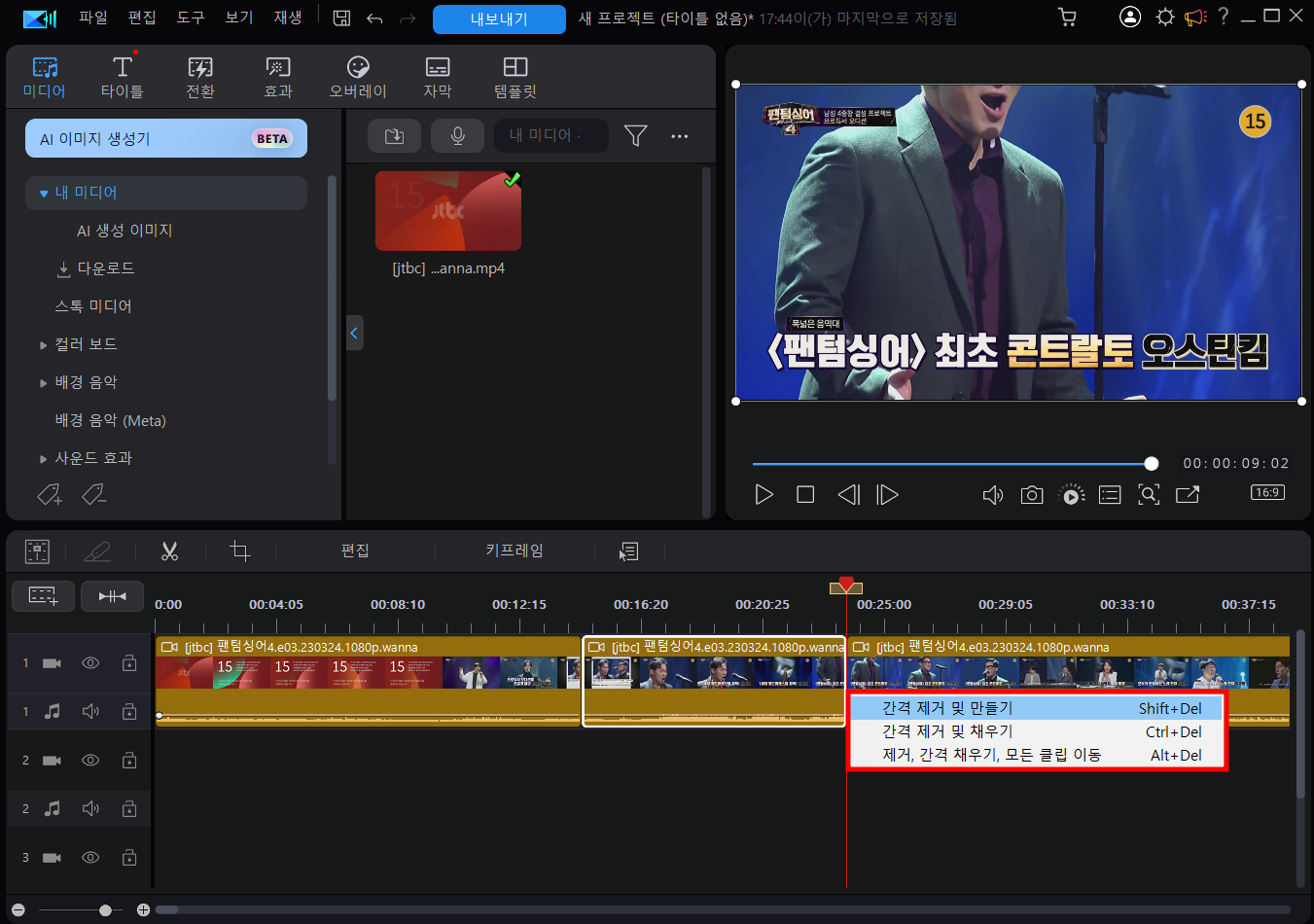Image resolution: width=1314 pixels, height=924 pixels.
Task: Expand the 배경 음악 tree node
Action: pos(43,383)
